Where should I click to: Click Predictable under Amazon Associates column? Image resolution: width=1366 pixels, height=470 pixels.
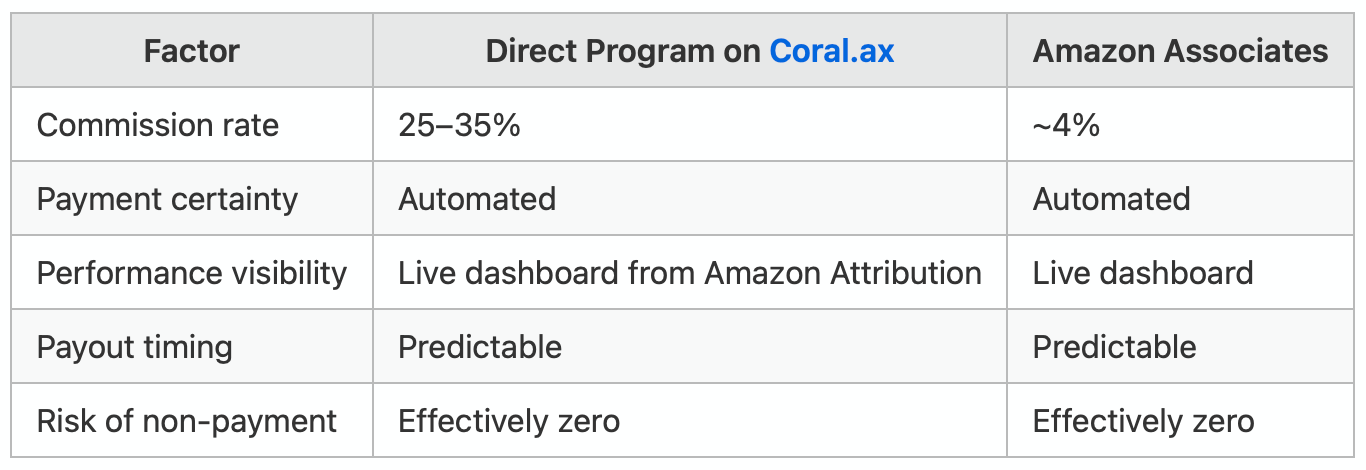pos(1114,347)
